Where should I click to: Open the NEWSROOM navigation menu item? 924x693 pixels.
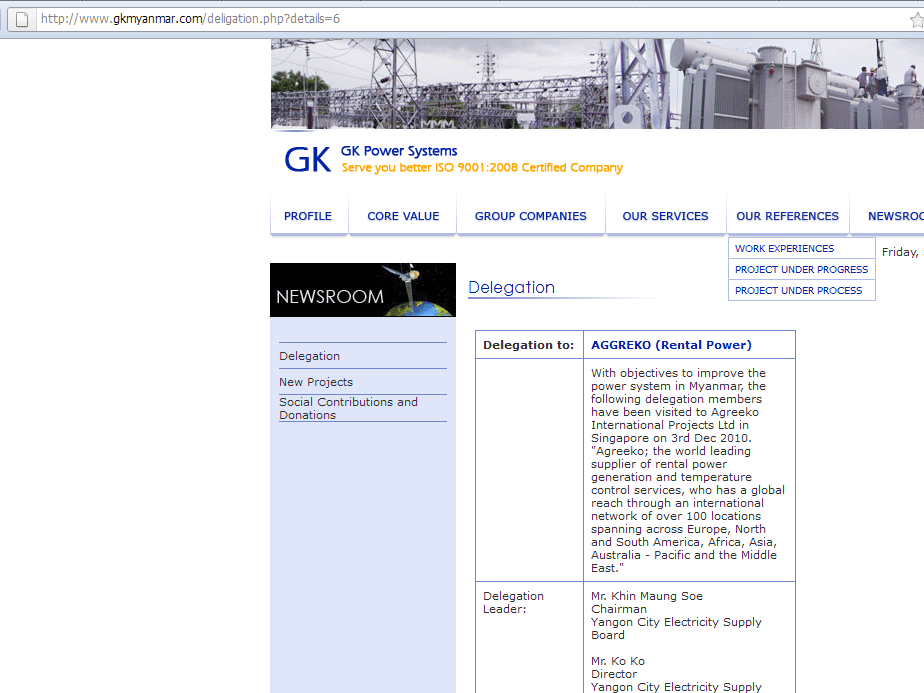(x=893, y=216)
